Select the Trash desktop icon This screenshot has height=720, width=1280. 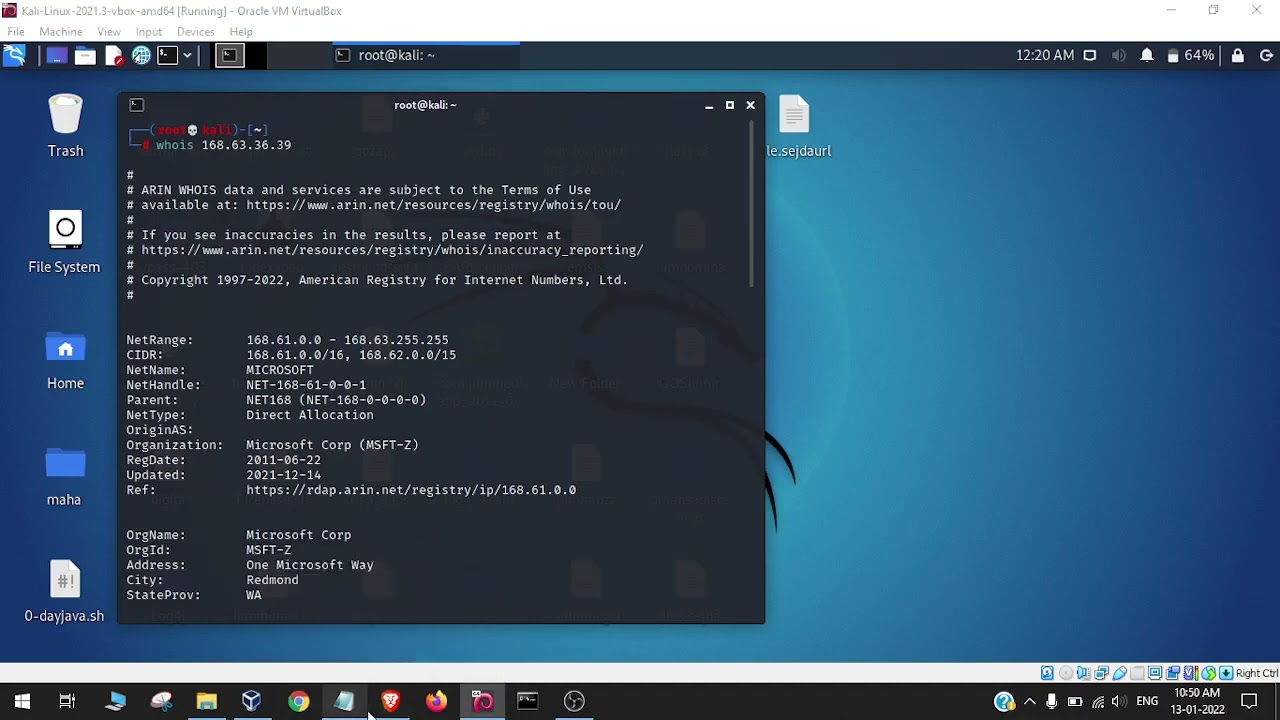tap(65, 126)
